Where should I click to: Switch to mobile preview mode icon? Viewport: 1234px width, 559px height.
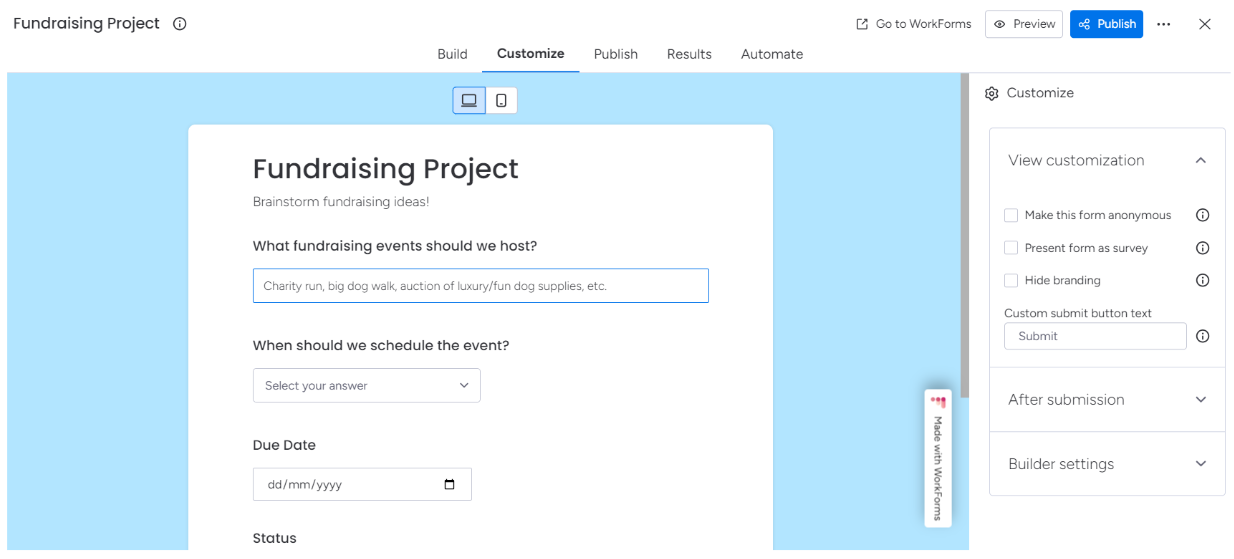(x=501, y=100)
